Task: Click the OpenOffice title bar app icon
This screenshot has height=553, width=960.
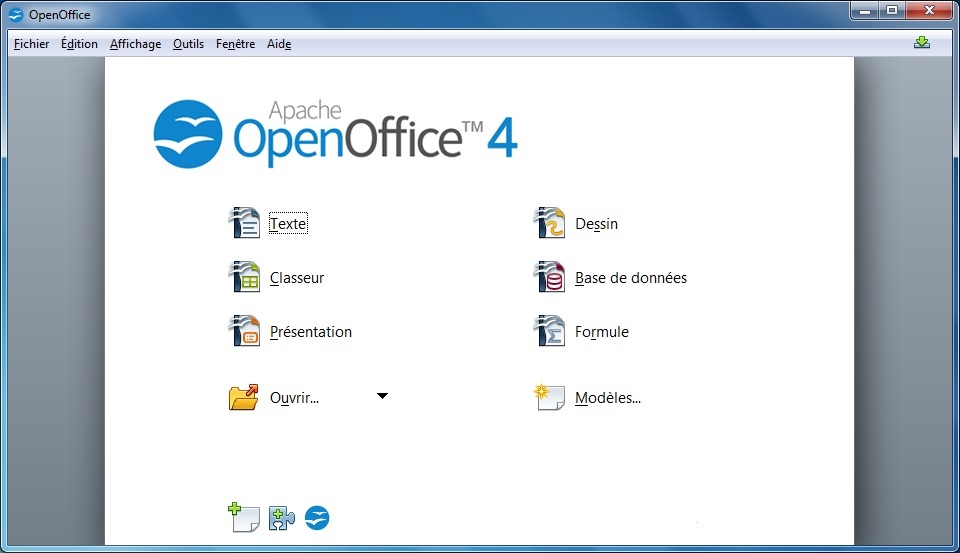Action: tap(16, 15)
